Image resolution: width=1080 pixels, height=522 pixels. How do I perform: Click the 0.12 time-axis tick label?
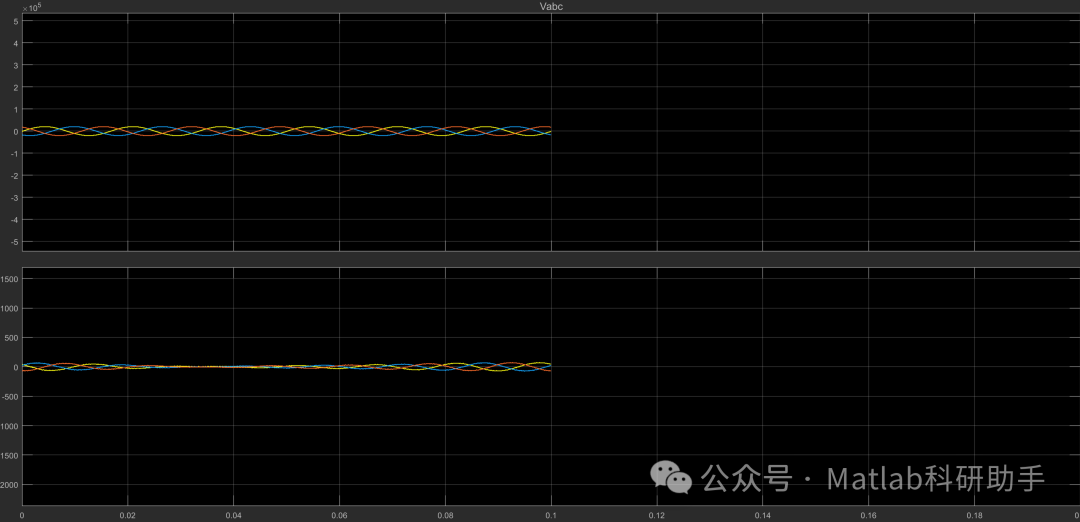pyautogui.click(x=657, y=515)
